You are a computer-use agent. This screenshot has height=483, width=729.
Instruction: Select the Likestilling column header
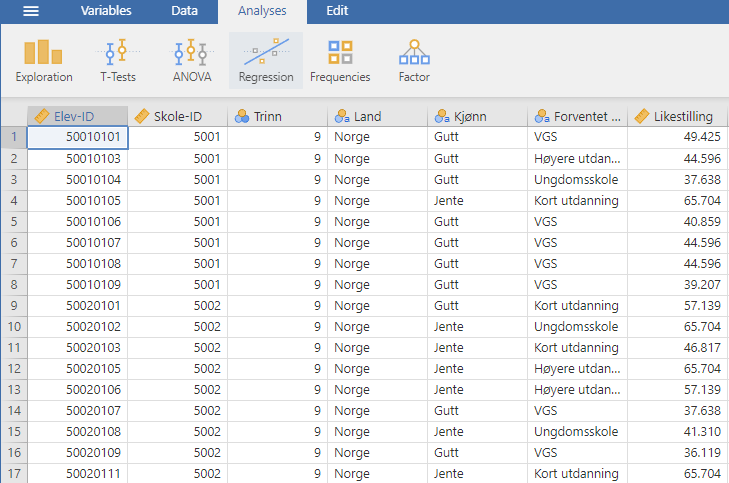[677, 116]
